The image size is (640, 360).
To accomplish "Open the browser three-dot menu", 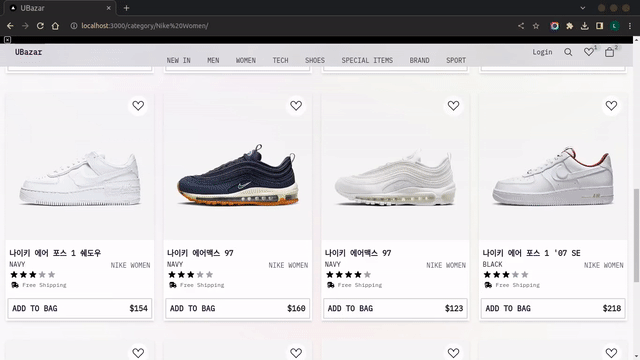I will pyautogui.click(x=630, y=26).
